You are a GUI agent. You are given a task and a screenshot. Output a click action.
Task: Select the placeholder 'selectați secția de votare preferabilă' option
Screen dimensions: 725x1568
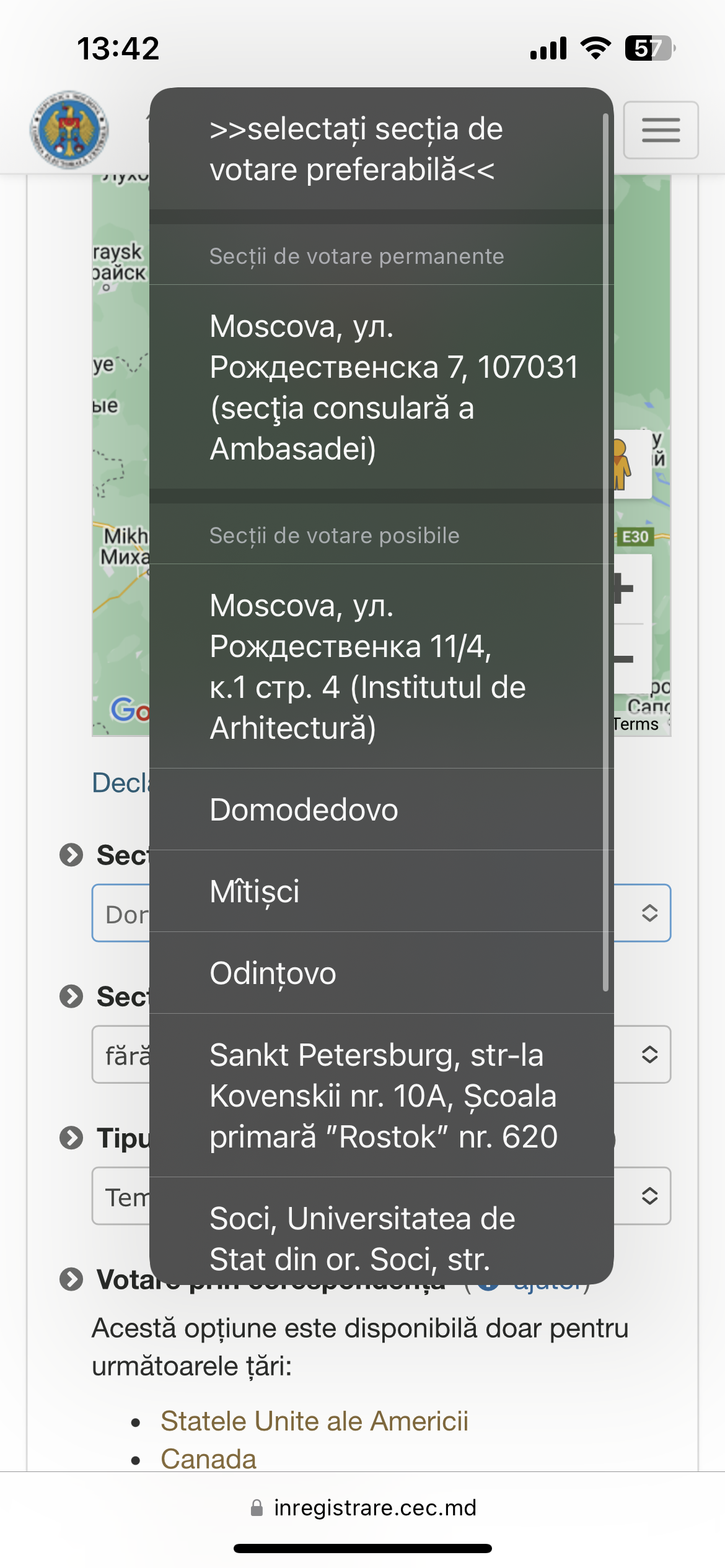tap(381, 149)
